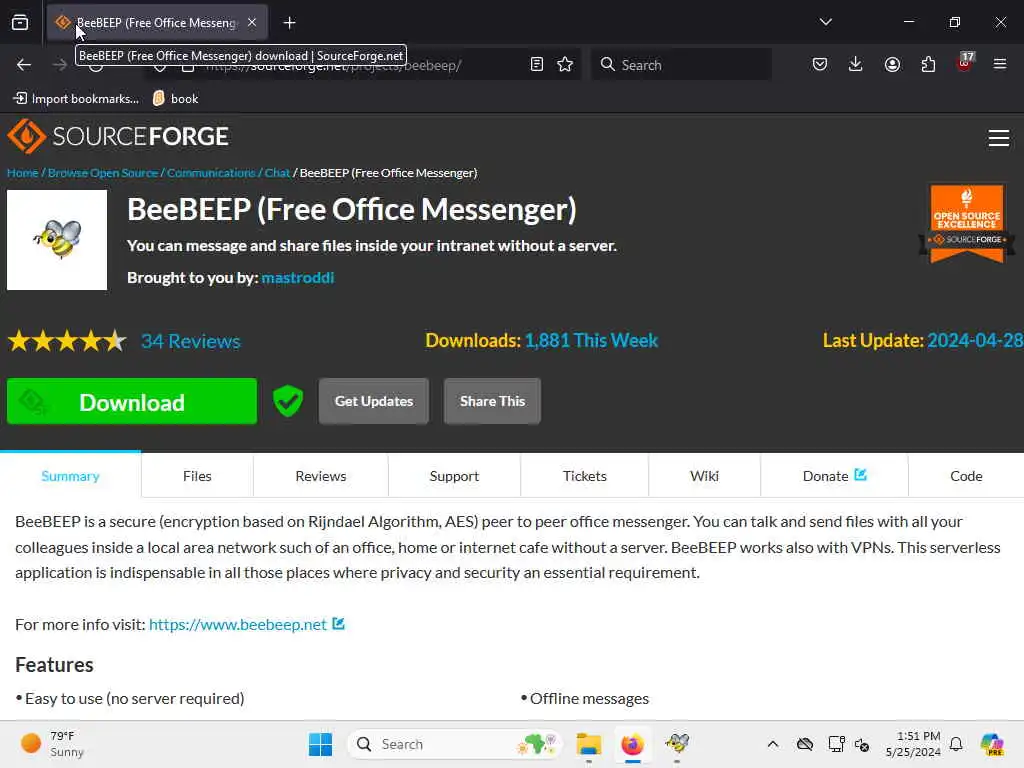The height and width of the screenshot is (768, 1024).
Task: Bookmark this page with the star icon
Action: [565, 64]
